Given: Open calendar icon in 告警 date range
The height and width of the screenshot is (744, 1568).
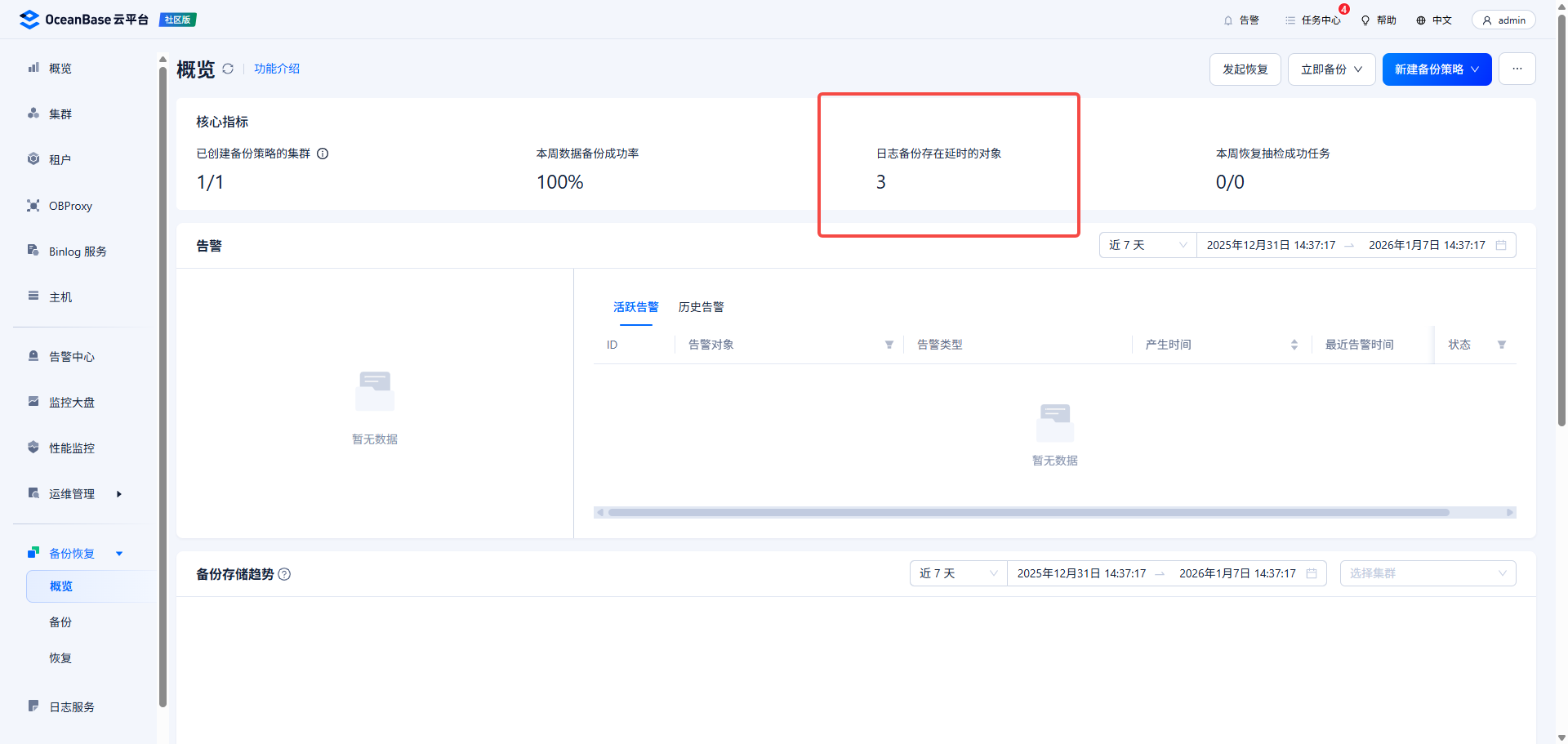Looking at the screenshot, I should 1501,245.
